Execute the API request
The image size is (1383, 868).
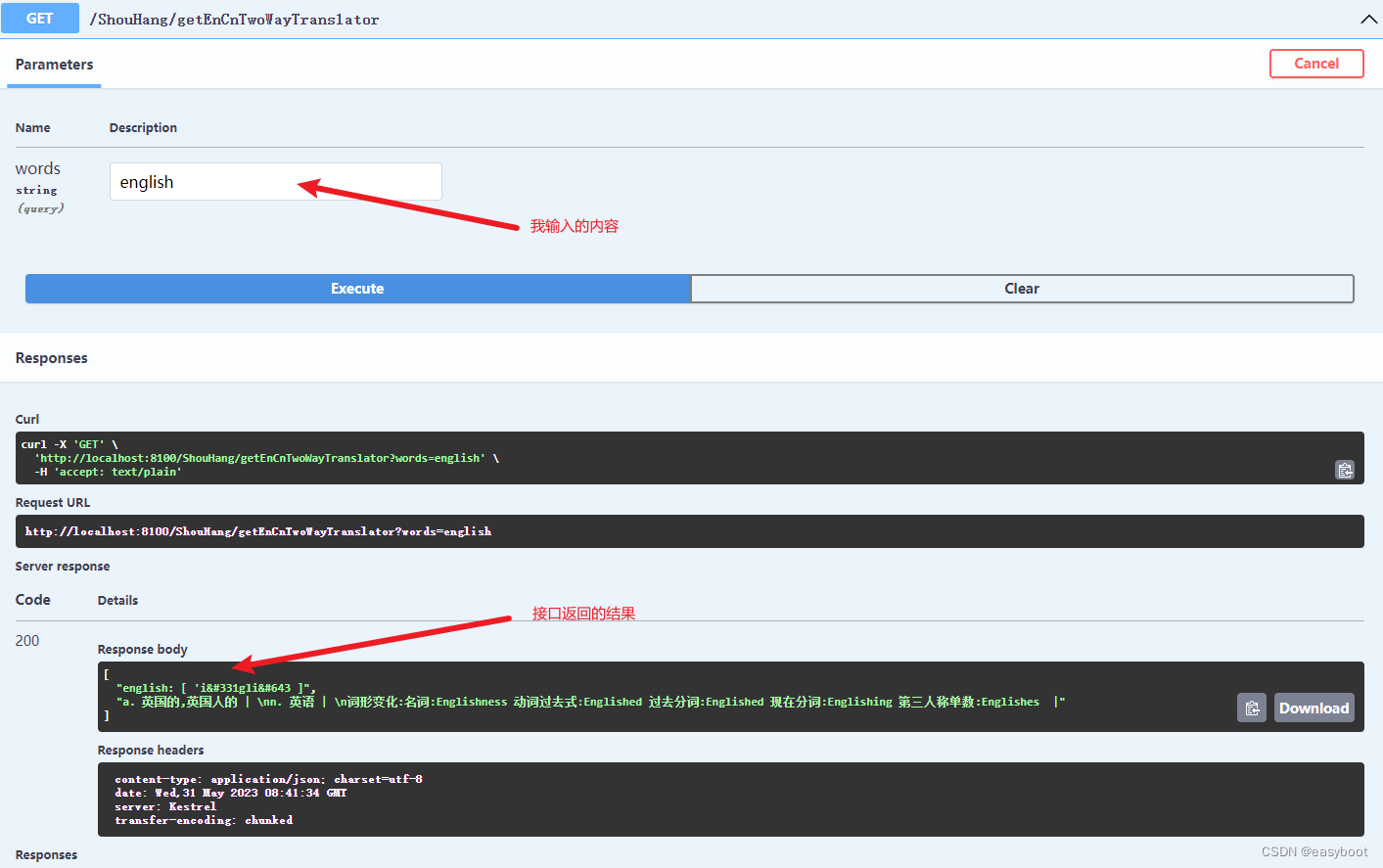[358, 289]
